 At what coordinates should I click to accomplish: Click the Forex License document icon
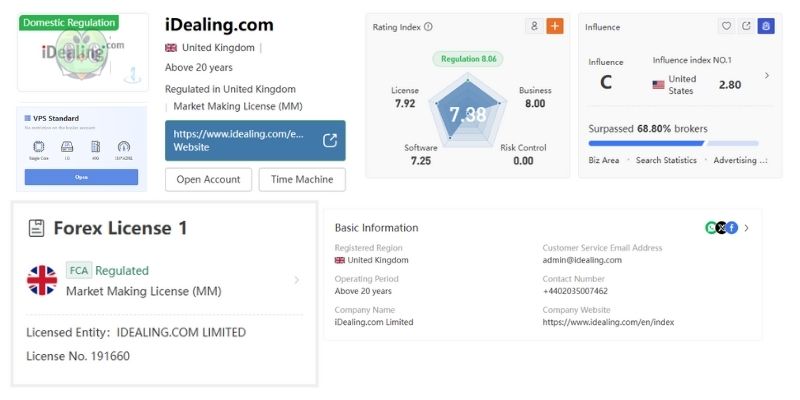coord(36,229)
